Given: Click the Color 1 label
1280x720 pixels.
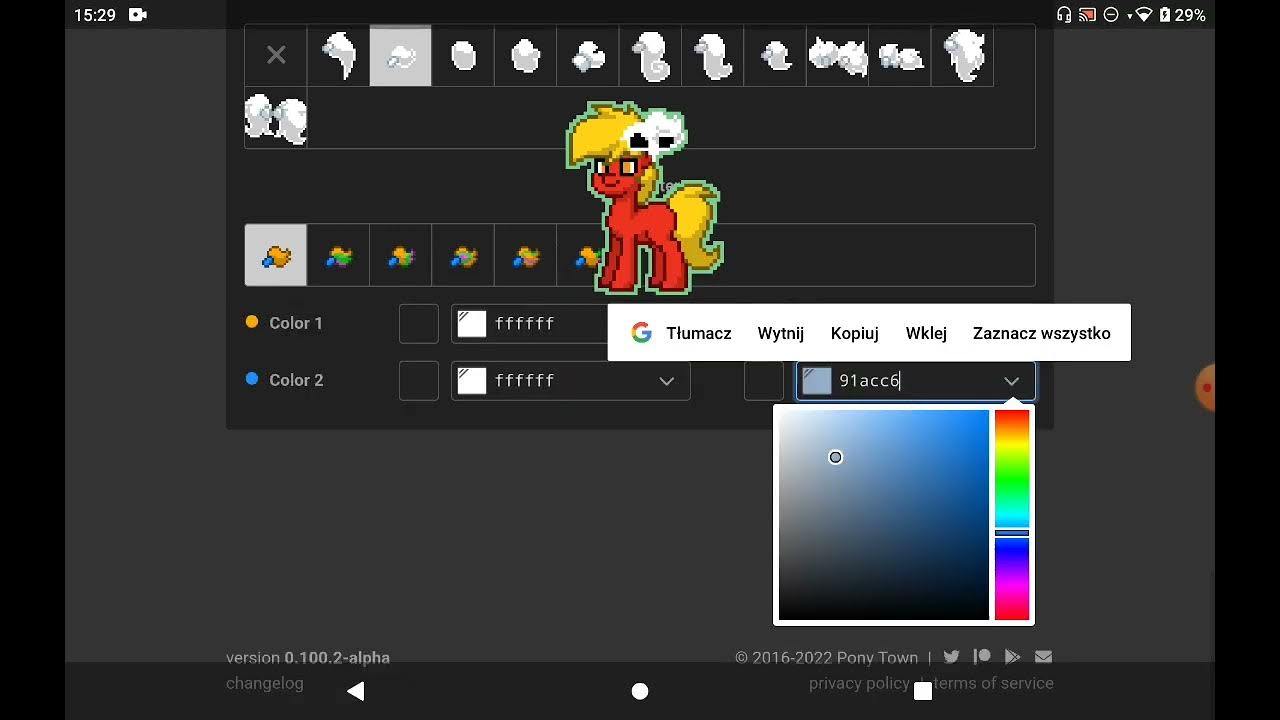Looking at the screenshot, I should click(296, 323).
